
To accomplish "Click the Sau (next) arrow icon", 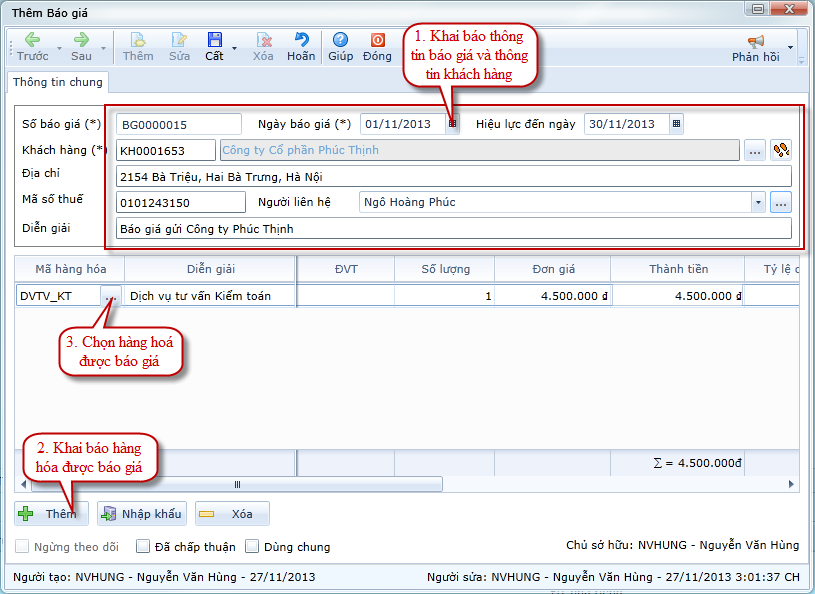I will pos(81,40).
